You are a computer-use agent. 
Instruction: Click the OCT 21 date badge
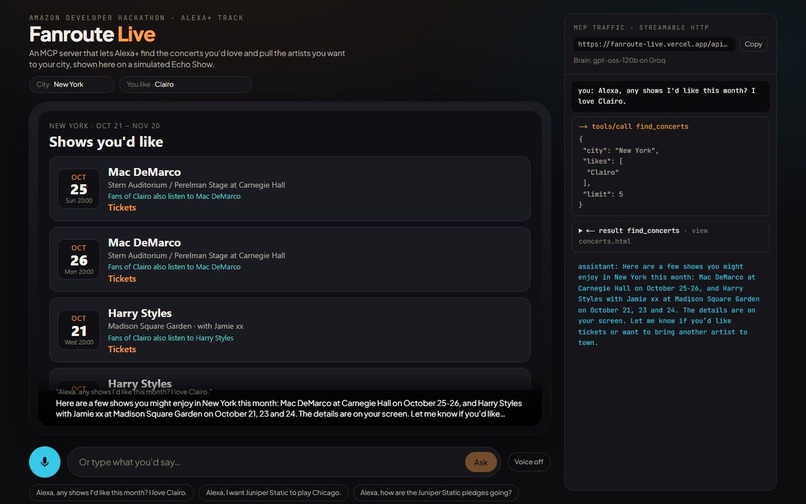[79, 330]
